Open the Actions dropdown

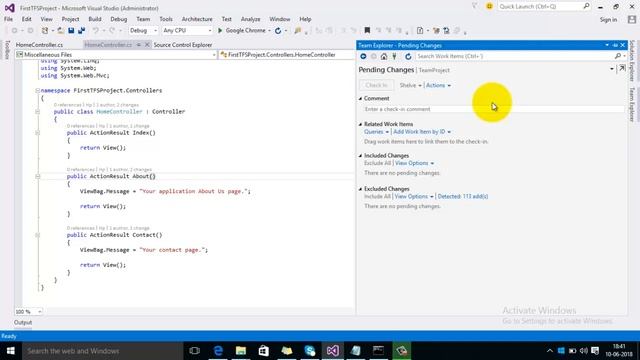click(x=438, y=85)
